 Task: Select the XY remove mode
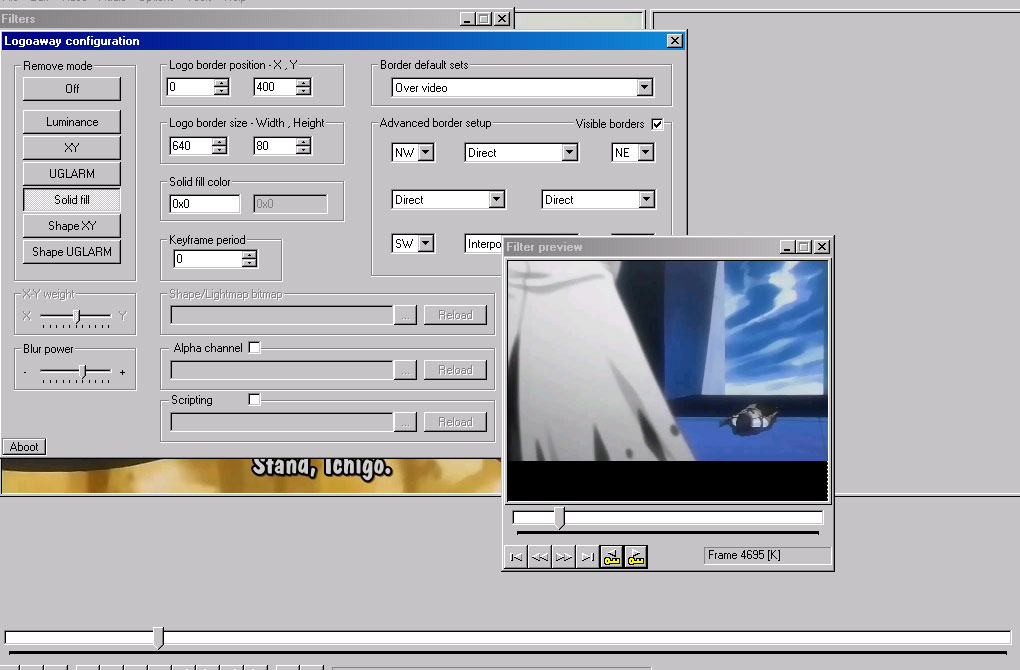(72, 148)
